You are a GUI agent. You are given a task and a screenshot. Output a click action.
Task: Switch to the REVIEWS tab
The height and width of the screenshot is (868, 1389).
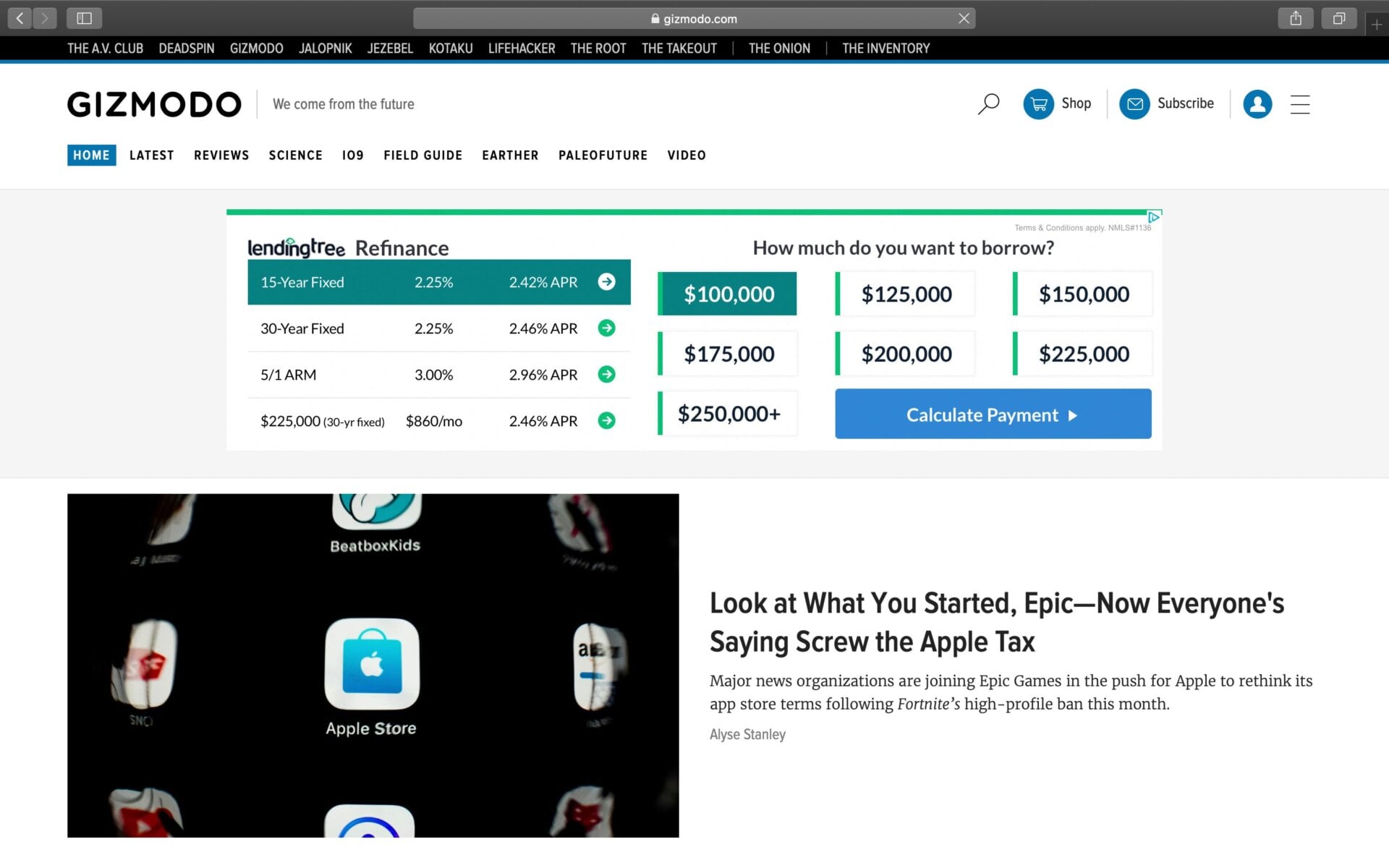click(221, 155)
